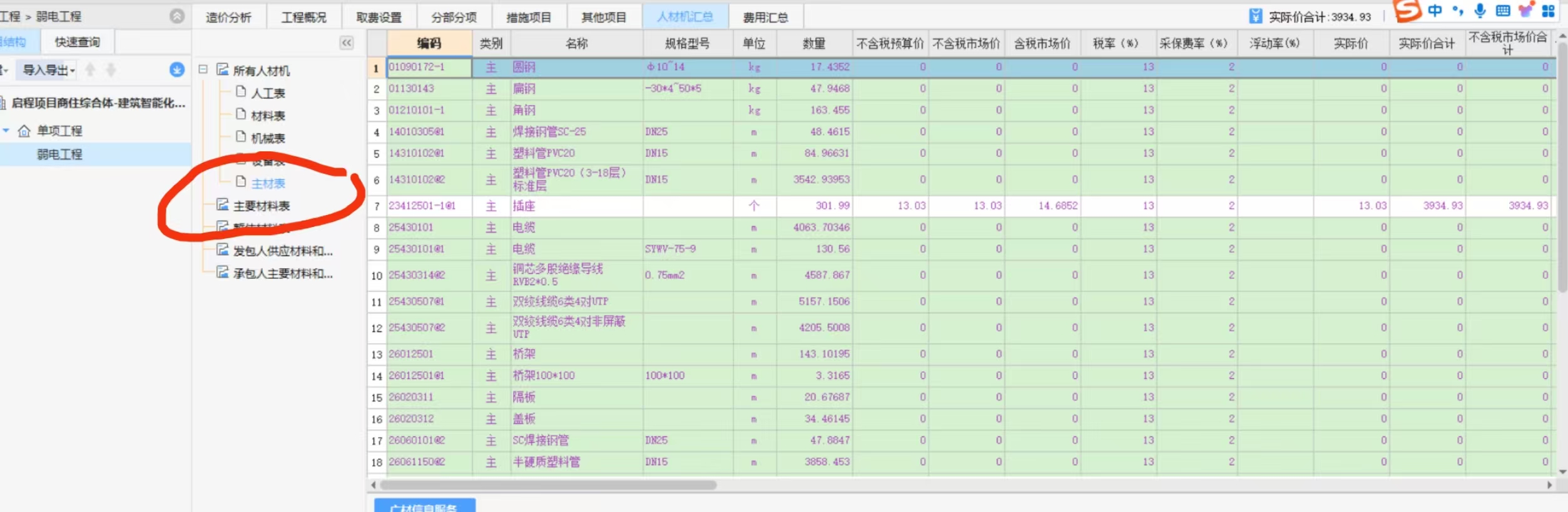Click the horizontal scrollbar right arrow

(1549, 484)
